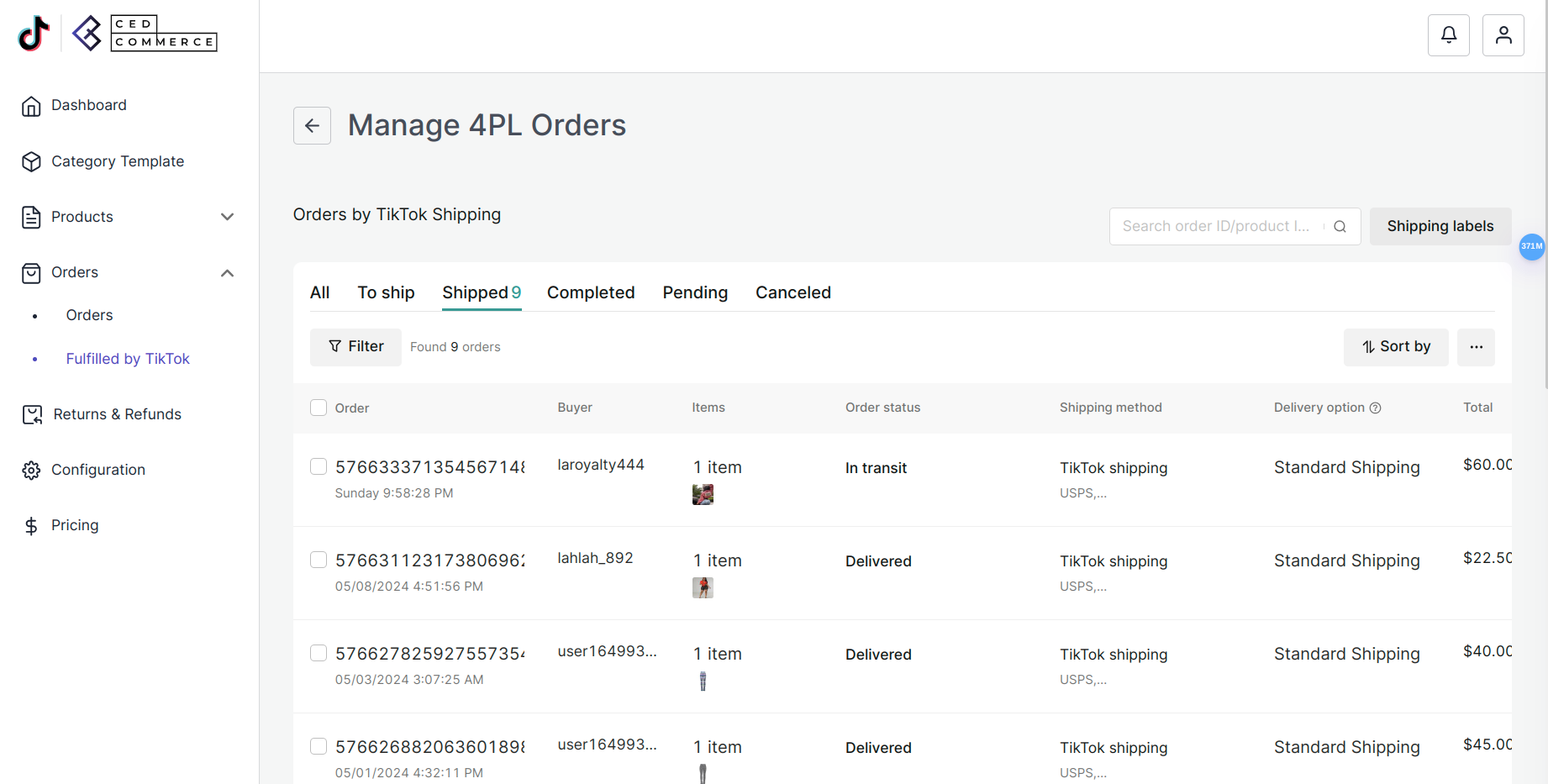This screenshot has width=1548, height=784.
Task: Expand the Products menu chevron
Action: coord(227,217)
